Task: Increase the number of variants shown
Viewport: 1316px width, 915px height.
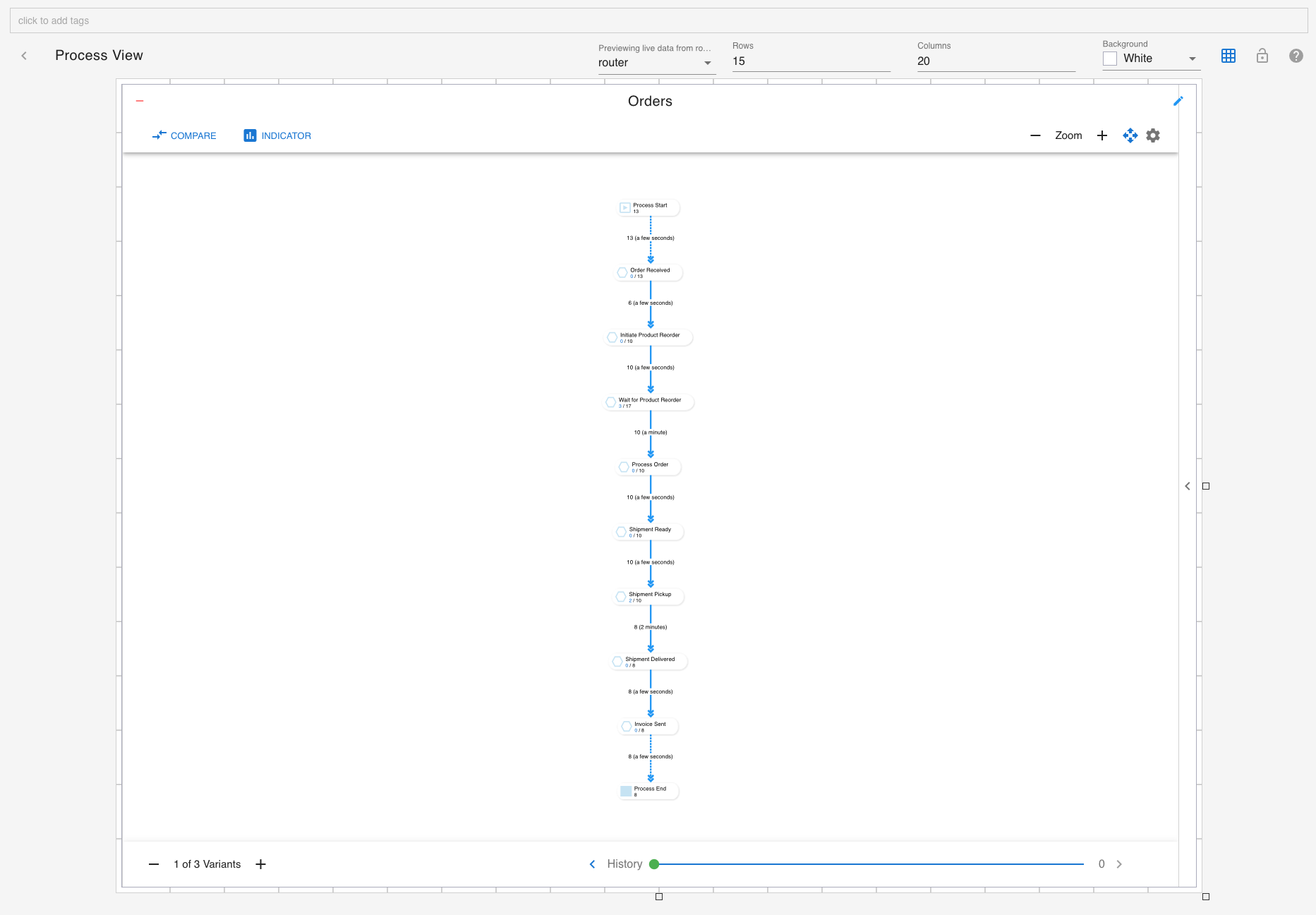Action: point(260,864)
